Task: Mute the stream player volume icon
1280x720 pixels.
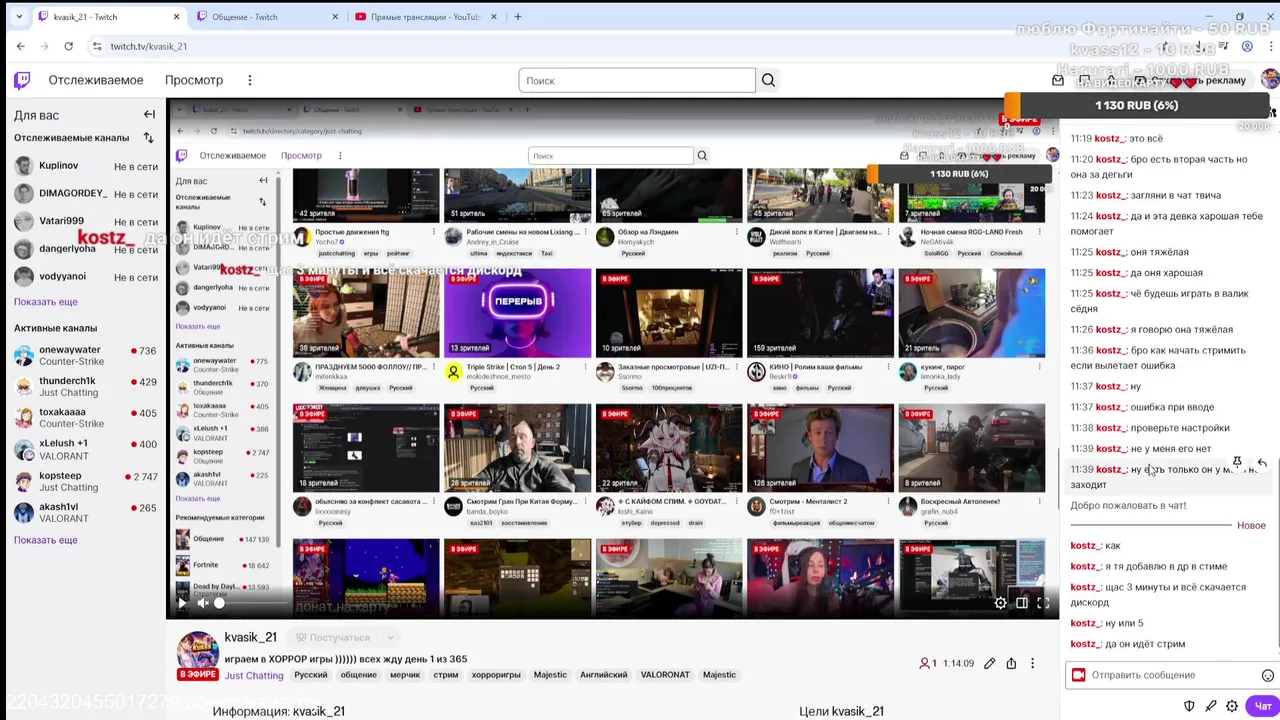Action: coord(202,603)
